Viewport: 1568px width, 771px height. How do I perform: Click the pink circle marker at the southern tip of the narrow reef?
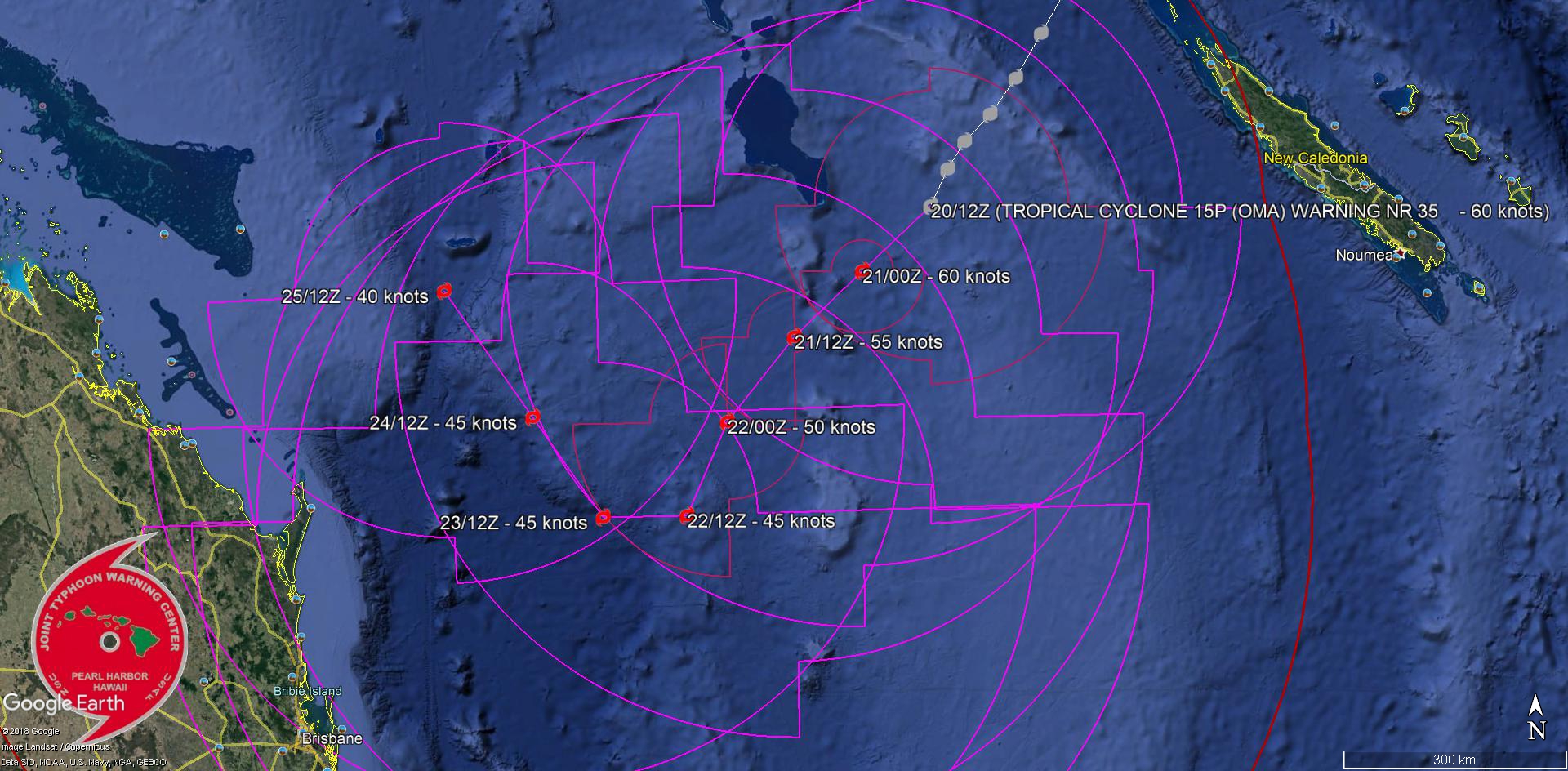[230, 412]
